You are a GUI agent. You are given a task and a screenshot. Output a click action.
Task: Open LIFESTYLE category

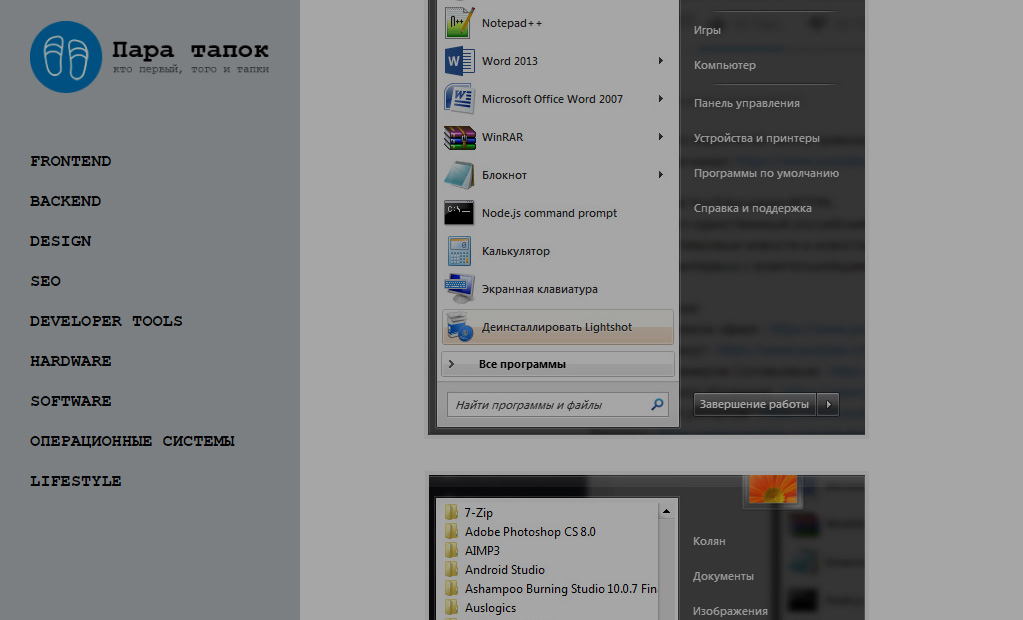(76, 481)
